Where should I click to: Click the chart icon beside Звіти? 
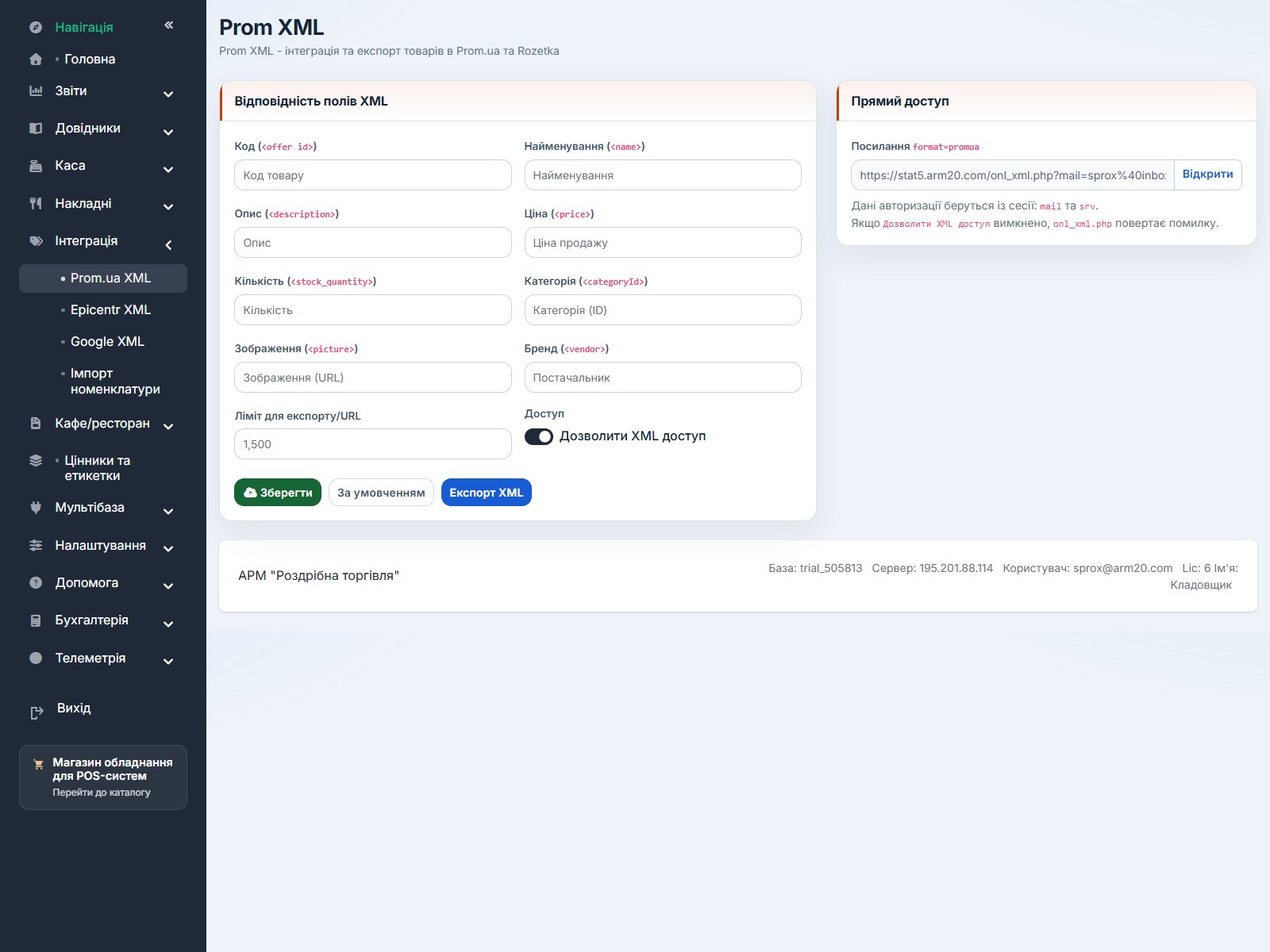tap(36, 90)
